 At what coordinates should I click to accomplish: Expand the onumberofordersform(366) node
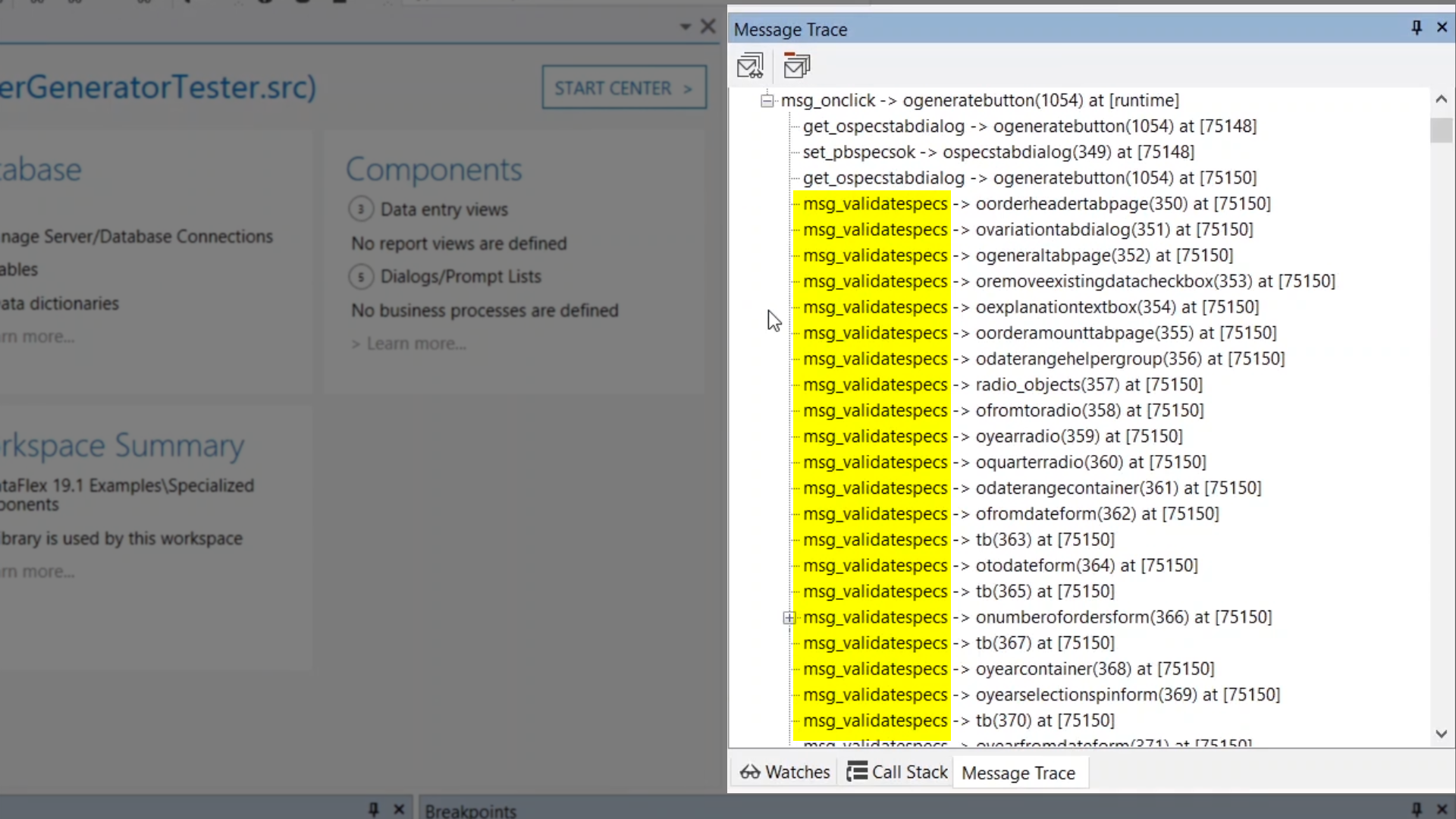pos(789,618)
